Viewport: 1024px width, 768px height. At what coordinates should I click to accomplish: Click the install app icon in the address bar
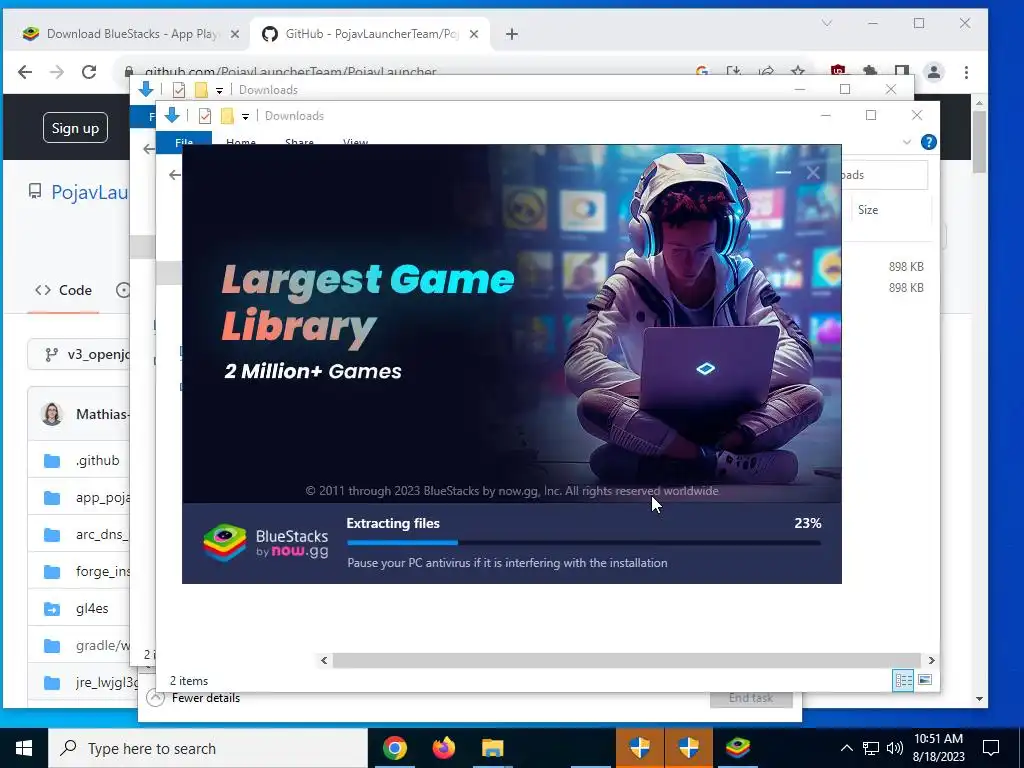(733, 71)
